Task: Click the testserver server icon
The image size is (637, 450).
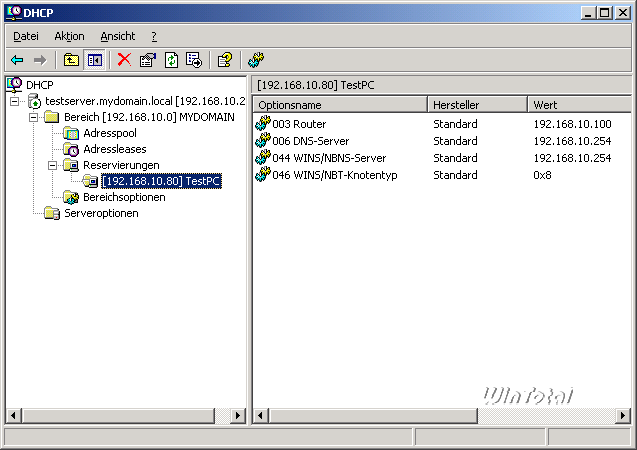Action: 34,101
